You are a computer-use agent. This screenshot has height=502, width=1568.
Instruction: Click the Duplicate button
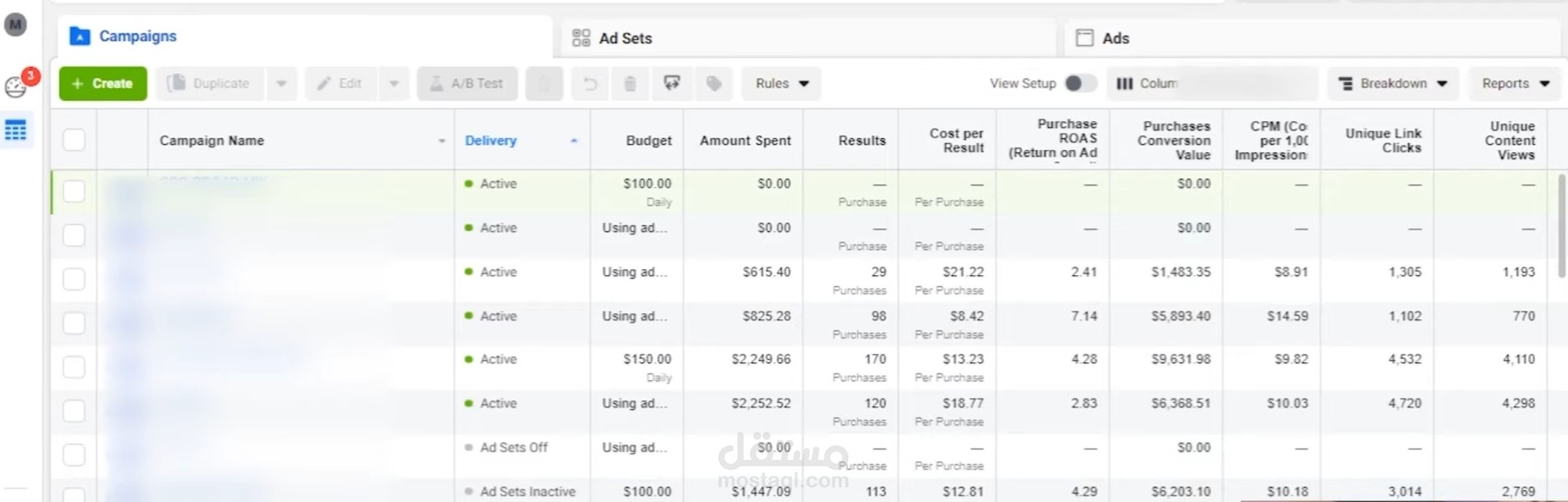point(211,84)
